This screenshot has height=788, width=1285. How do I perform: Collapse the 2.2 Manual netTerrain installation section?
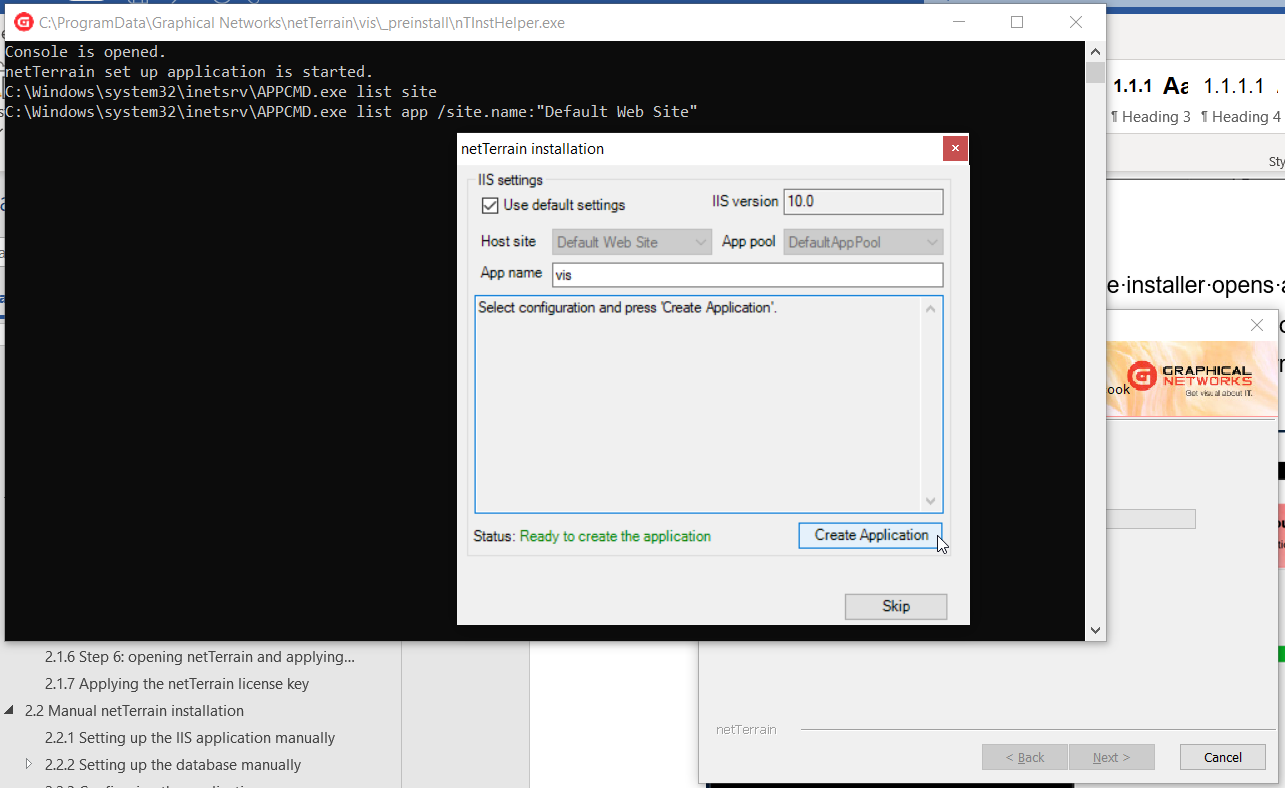pyautogui.click(x=10, y=711)
